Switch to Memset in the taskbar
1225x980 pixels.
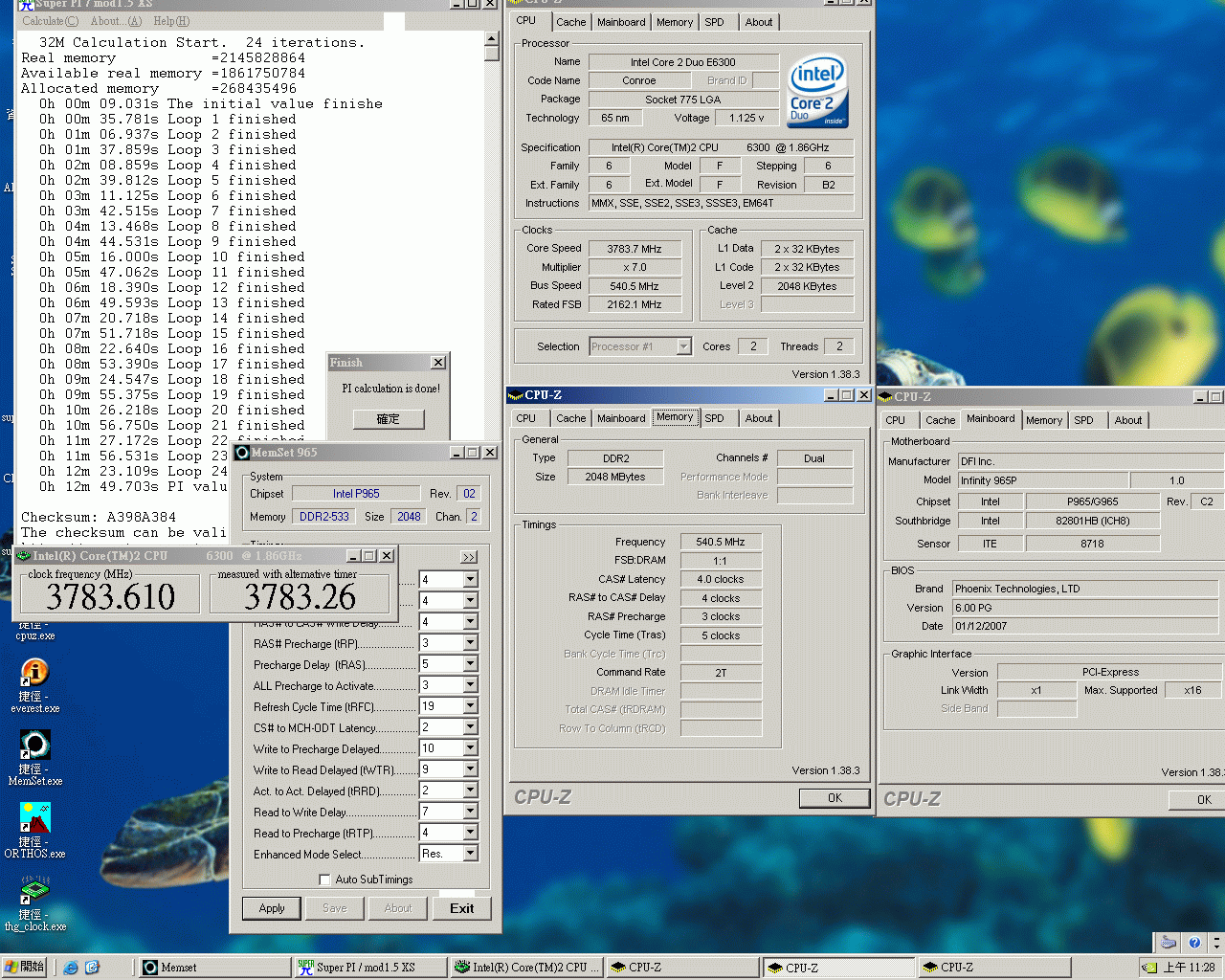[x=214, y=968]
